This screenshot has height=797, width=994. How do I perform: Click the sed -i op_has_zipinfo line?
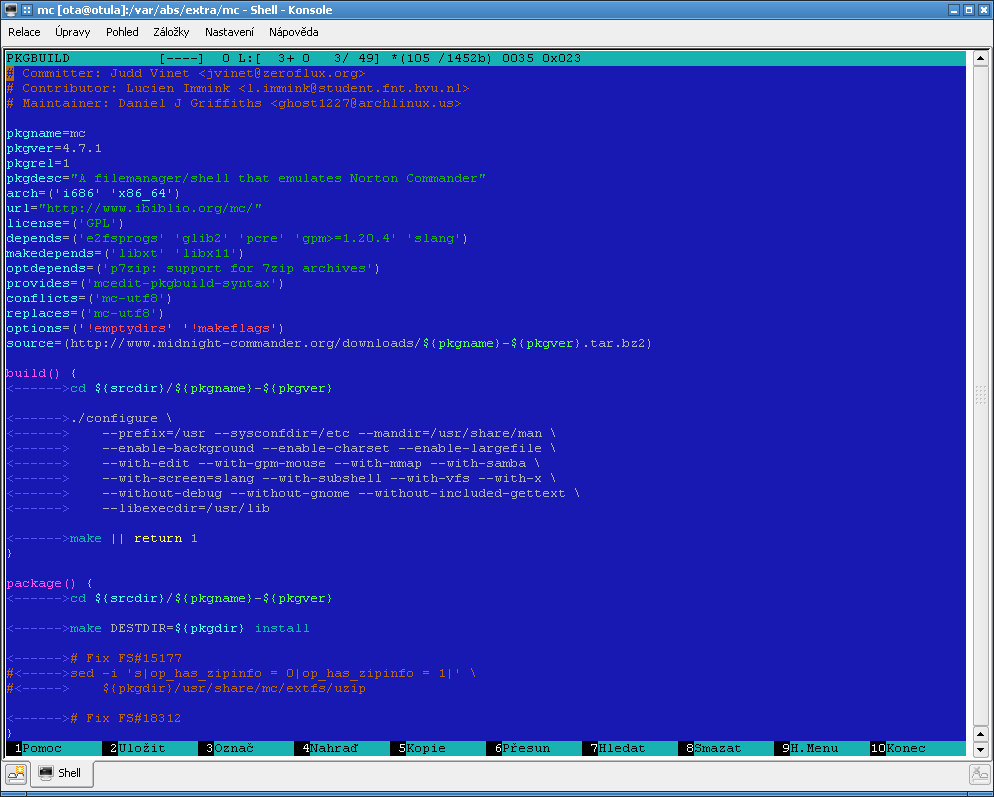[x=242, y=673]
